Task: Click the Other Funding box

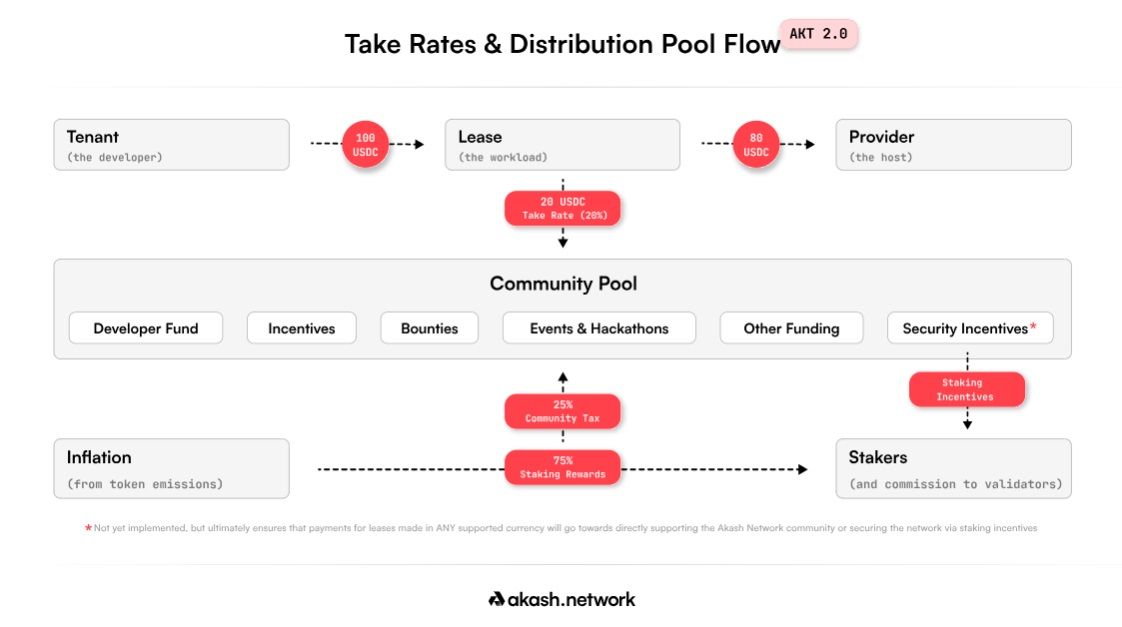Action: pyautogui.click(x=791, y=328)
